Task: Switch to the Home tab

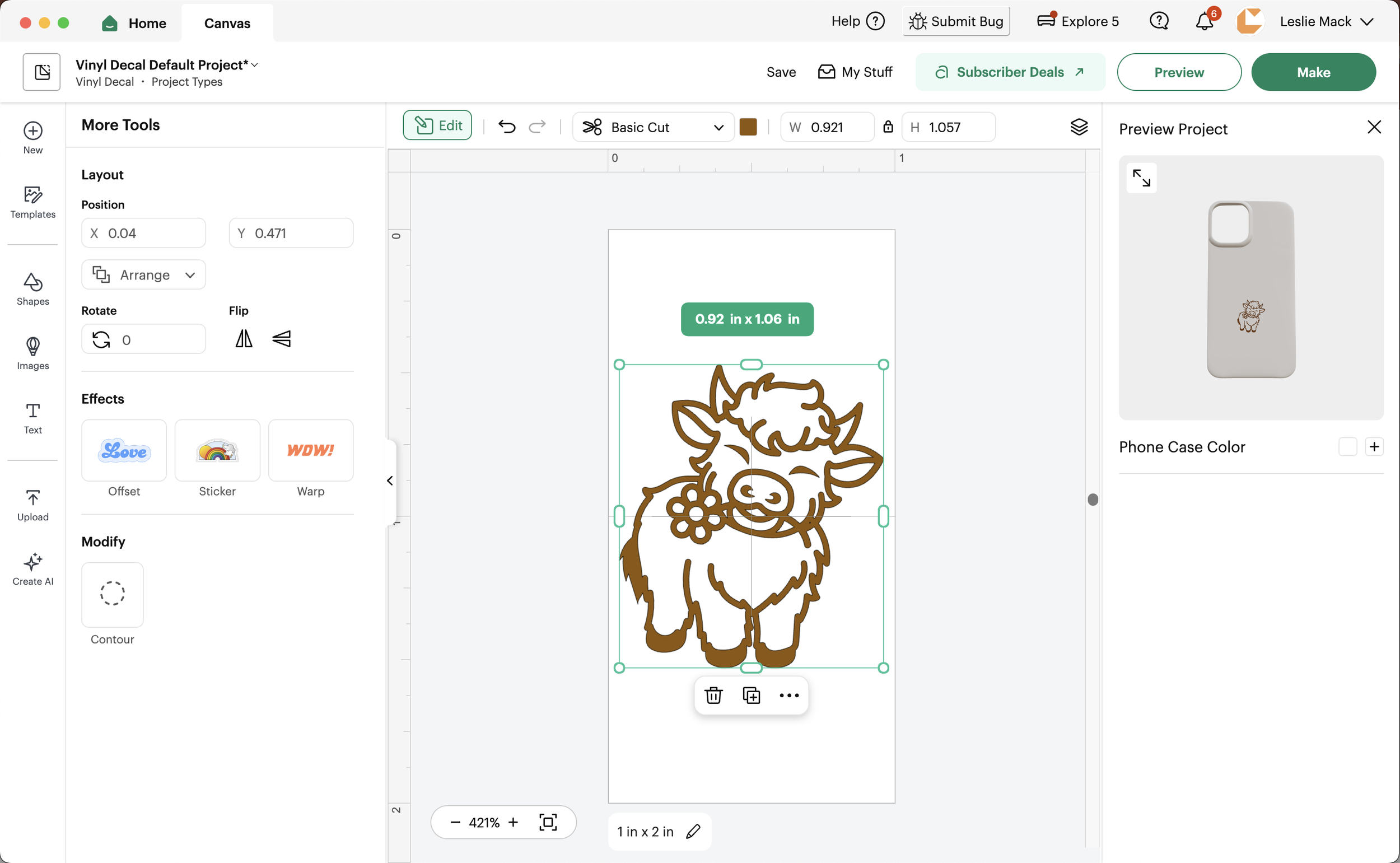Action: pyautogui.click(x=135, y=23)
